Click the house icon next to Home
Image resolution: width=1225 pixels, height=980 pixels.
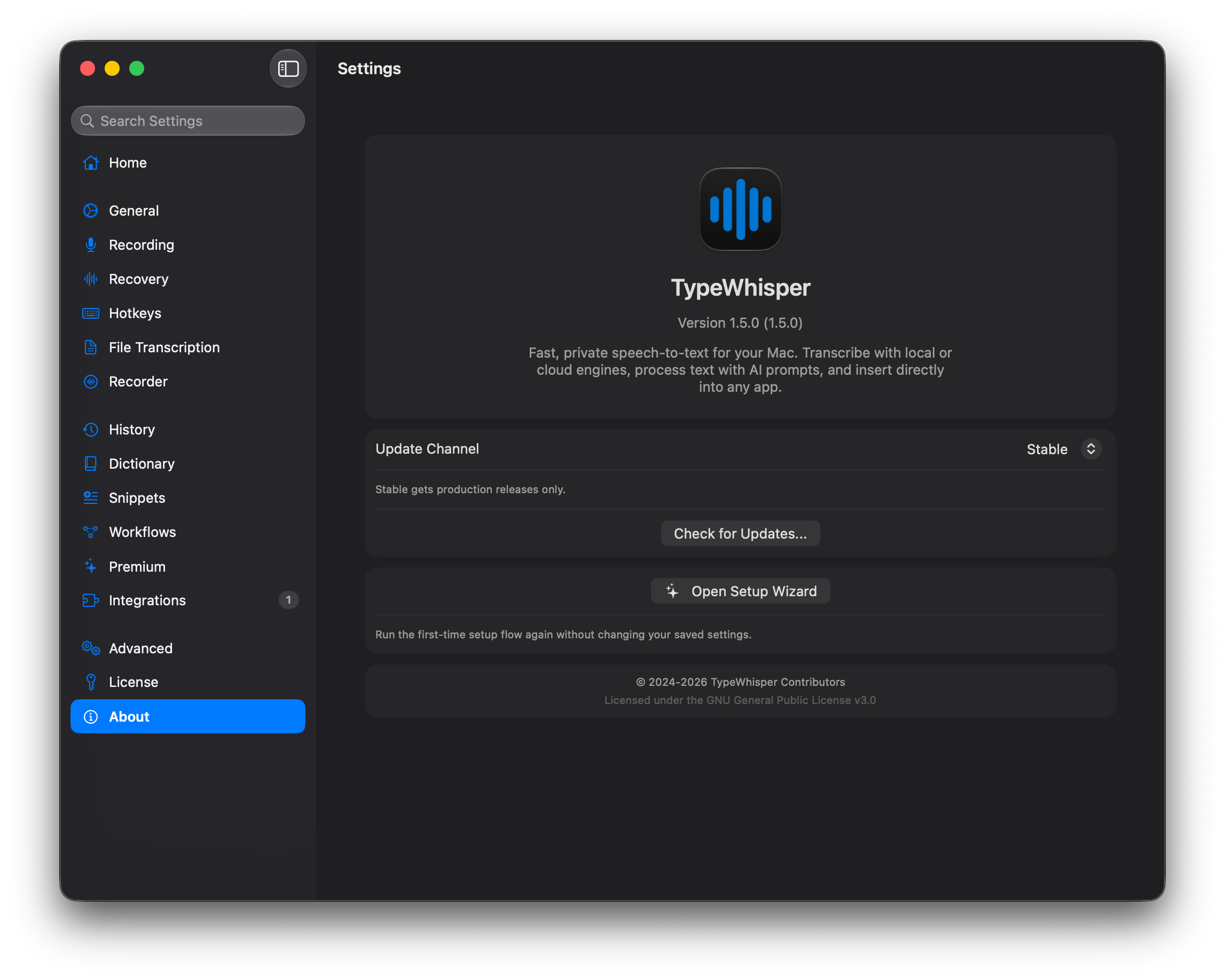[90, 163]
